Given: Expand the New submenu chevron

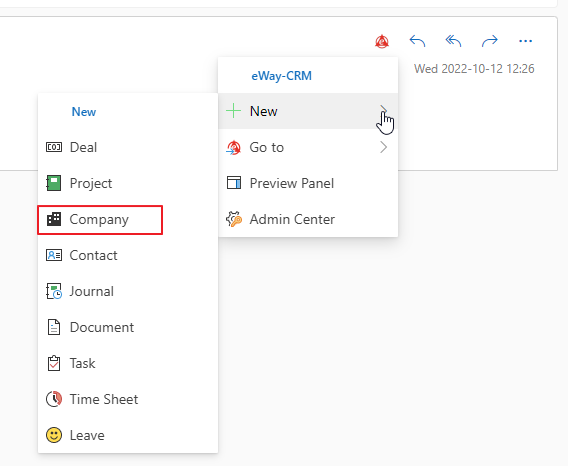Looking at the screenshot, I should point(383,111).
